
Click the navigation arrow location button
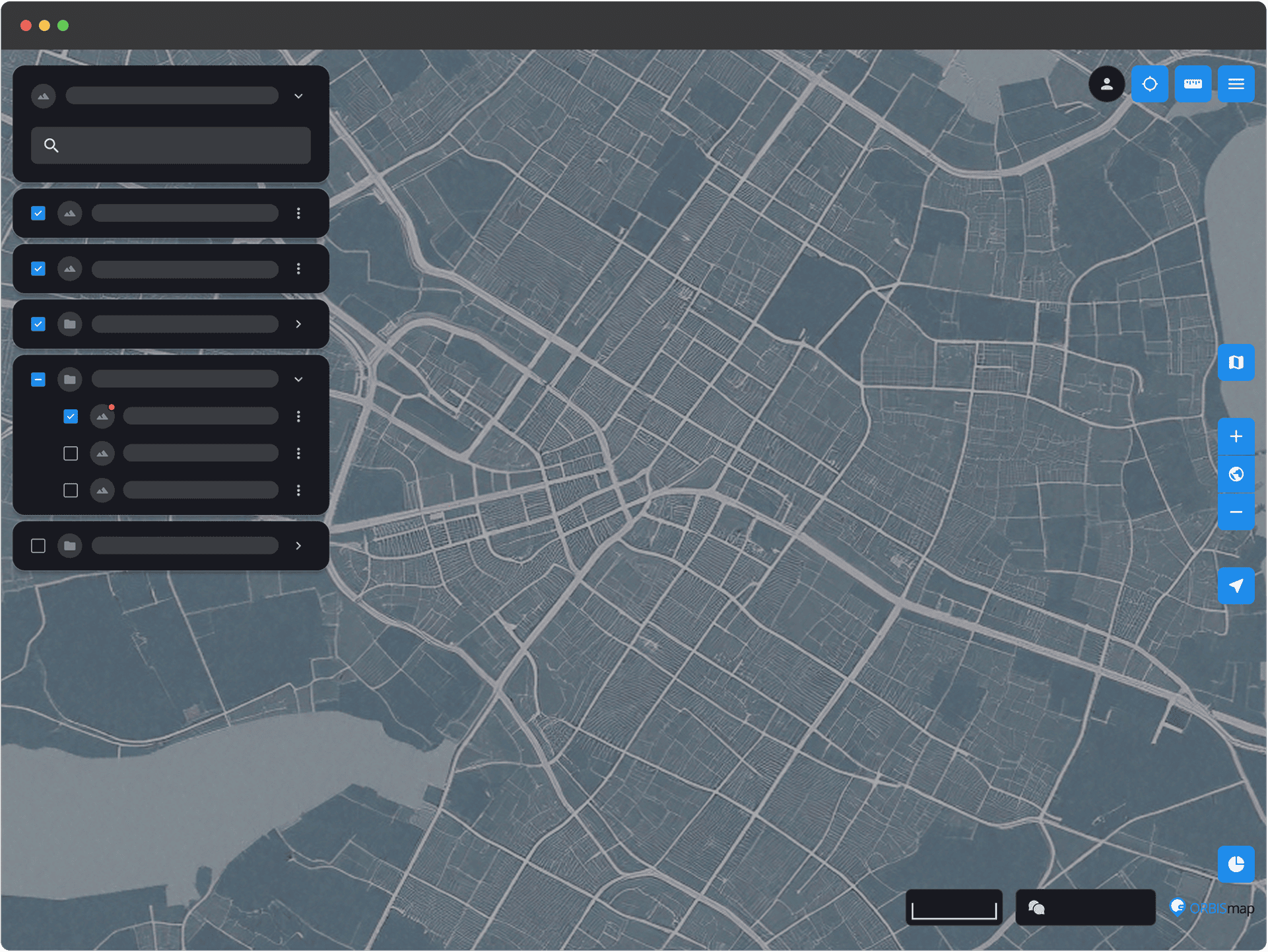coord(1236,586)
